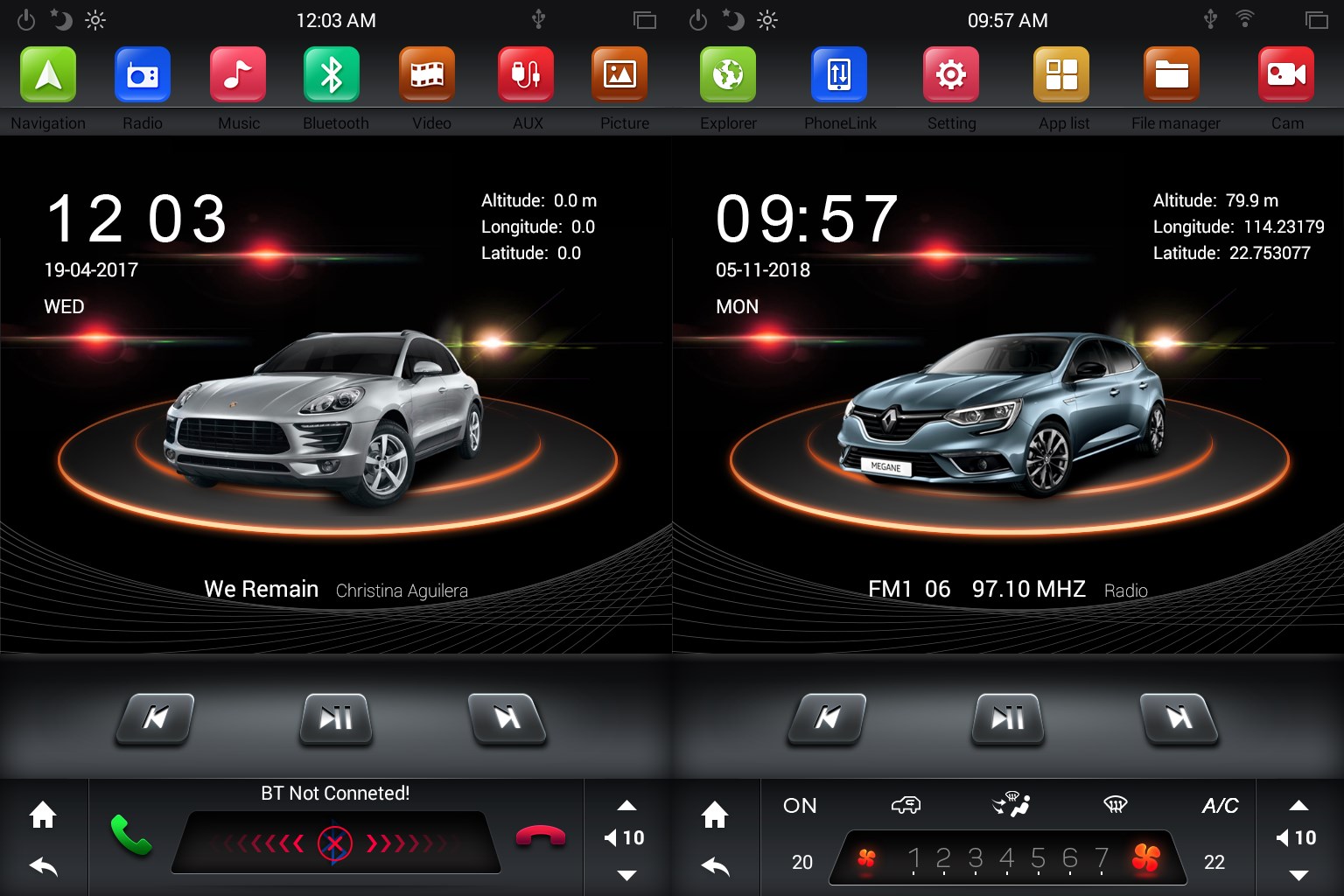Tap the night mode moon icon on the 09:57 screen
The width and height of the screenshot is (1344, 896).
(732, 19)
